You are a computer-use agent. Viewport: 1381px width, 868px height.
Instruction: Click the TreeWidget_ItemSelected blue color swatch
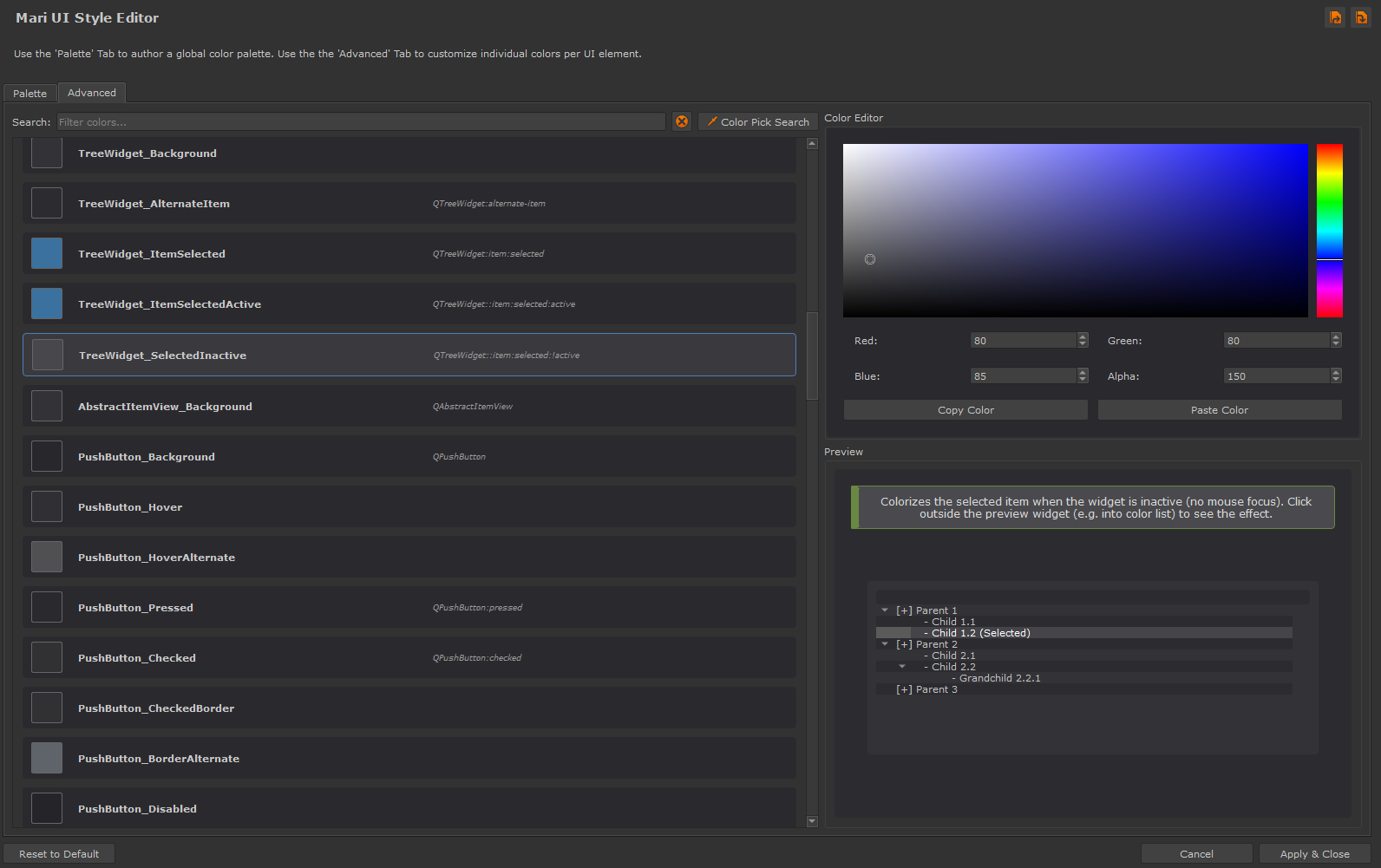pyautogui.click(x=47, y=254)
